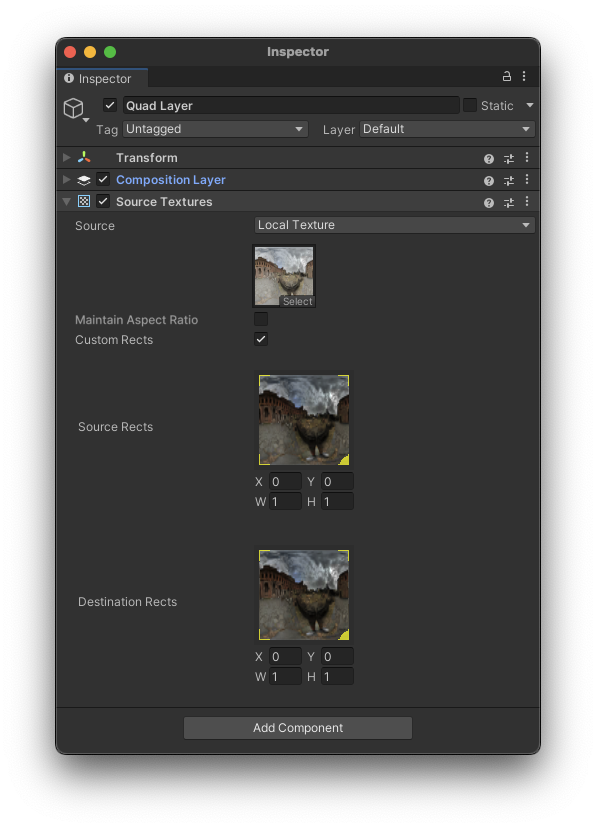Open Transform preset settings icon
Screen dimensions: 596x828
(508, 158)
